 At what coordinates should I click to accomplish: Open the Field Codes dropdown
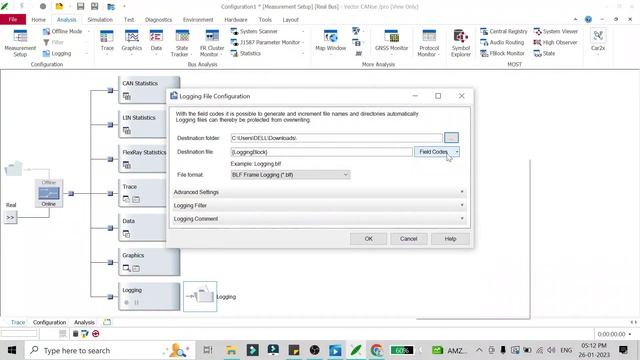coord(437,152)
